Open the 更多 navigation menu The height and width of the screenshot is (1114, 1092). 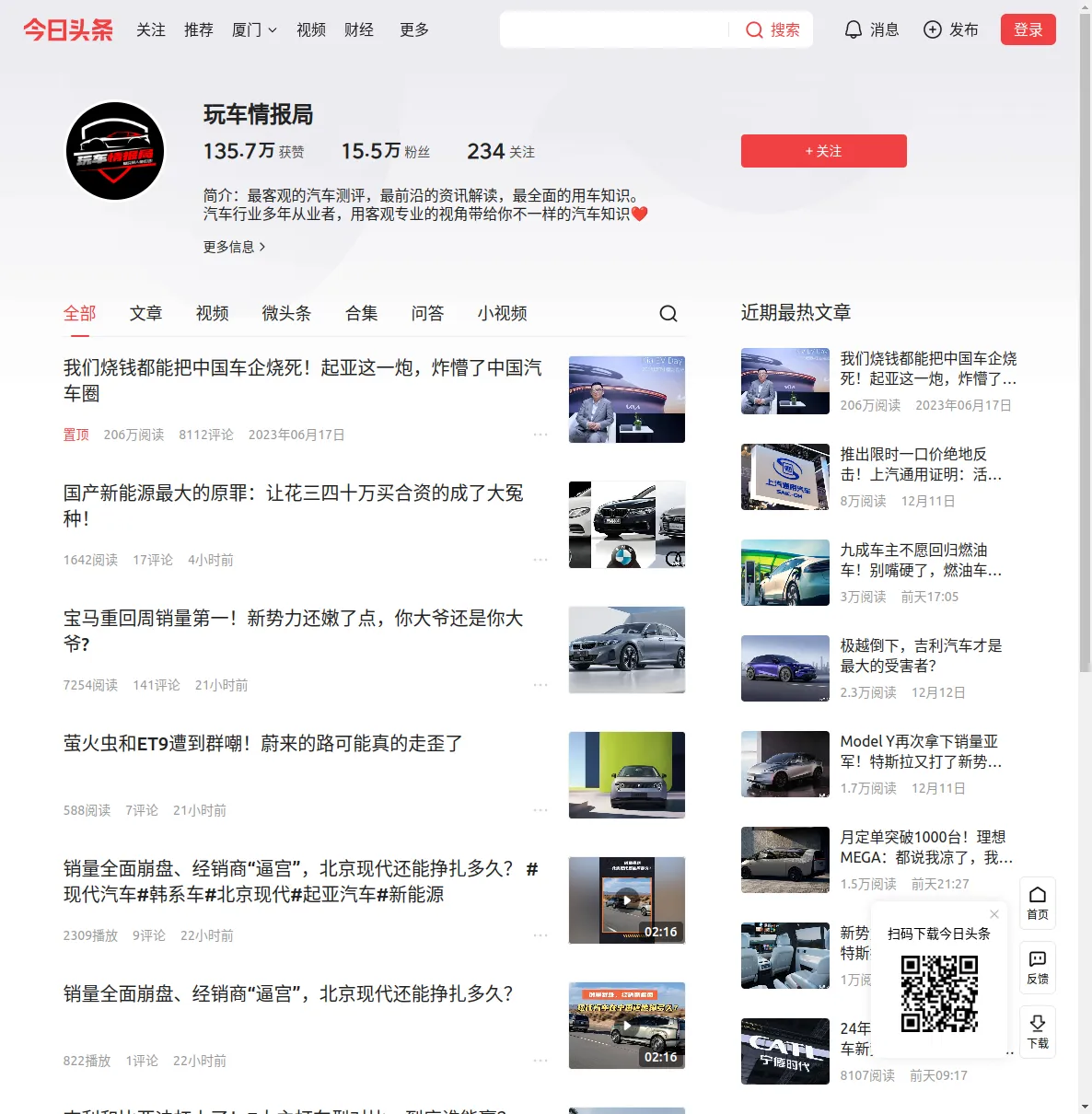click(414, 29)
